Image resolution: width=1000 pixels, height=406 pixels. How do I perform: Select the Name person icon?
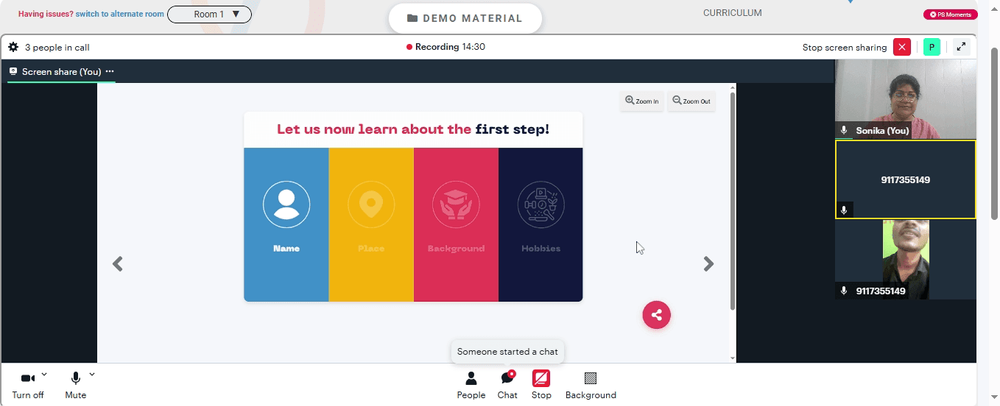(x=286, y=205)
